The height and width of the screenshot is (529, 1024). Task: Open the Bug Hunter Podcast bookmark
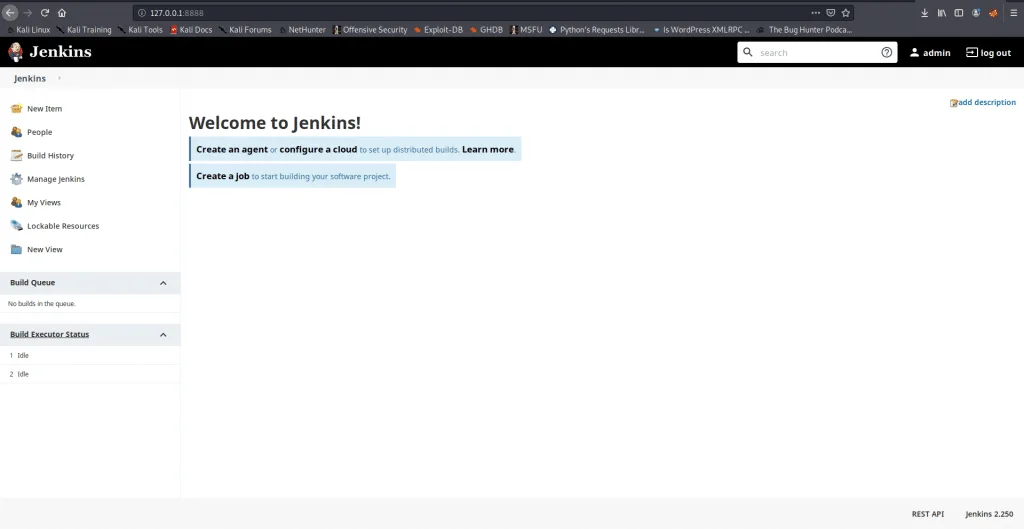click(805, 29)
